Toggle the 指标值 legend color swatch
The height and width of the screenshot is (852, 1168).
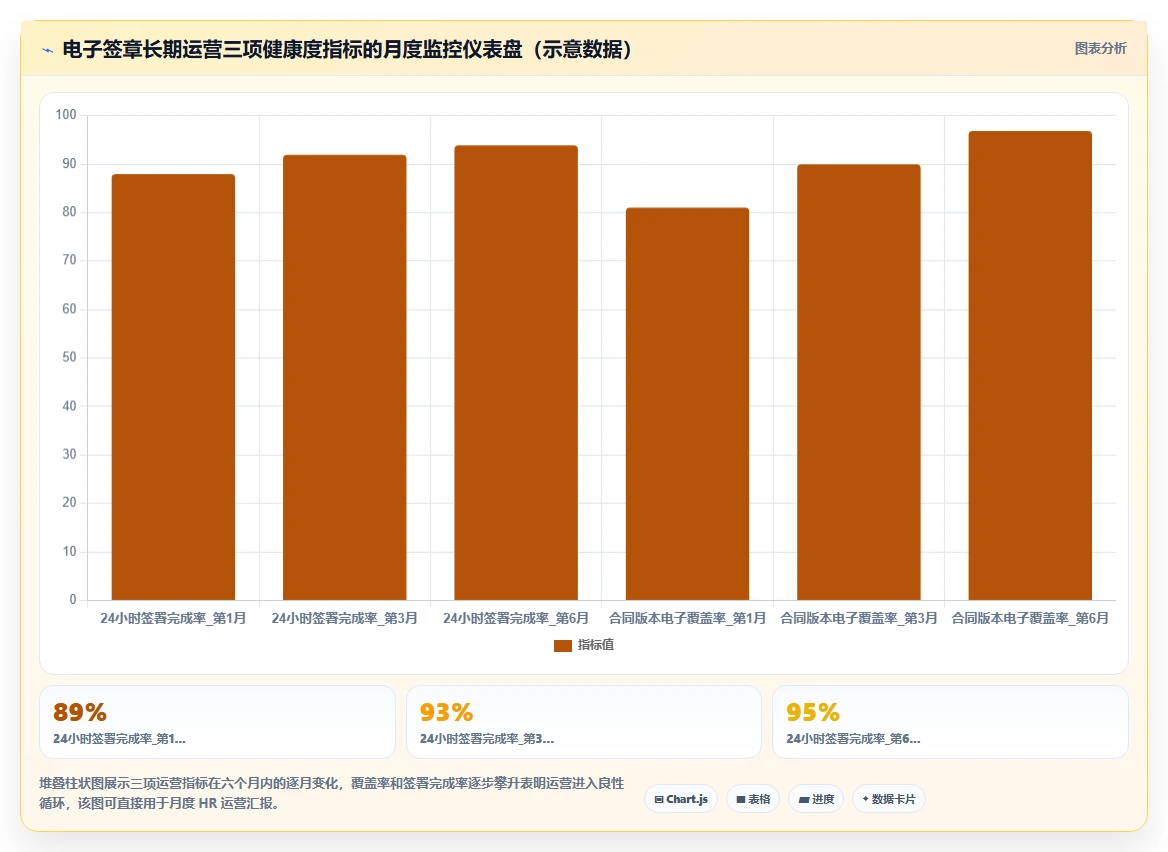[x=562, y=645]
